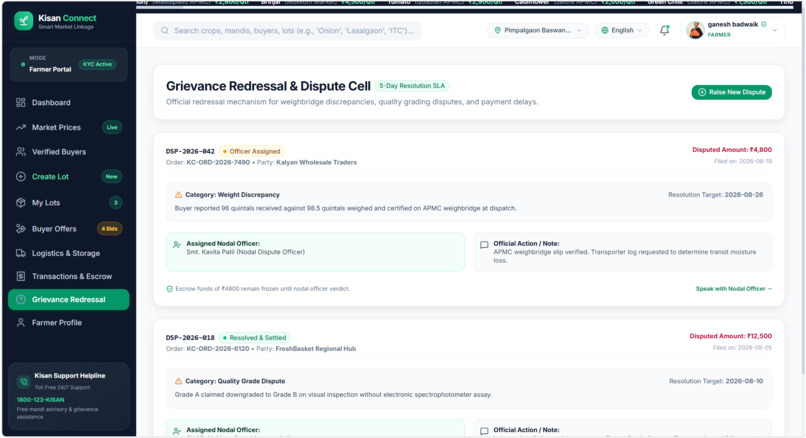The image size is (806, 438).
Task: Click the verified check beside ganesh badwaik
Action: tap(763, 24)
